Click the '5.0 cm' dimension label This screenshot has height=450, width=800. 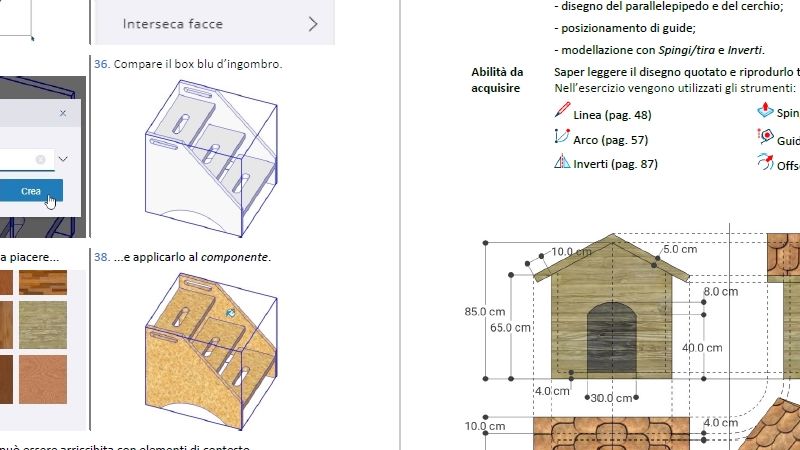pyautogui.click(x=680, y=249)
